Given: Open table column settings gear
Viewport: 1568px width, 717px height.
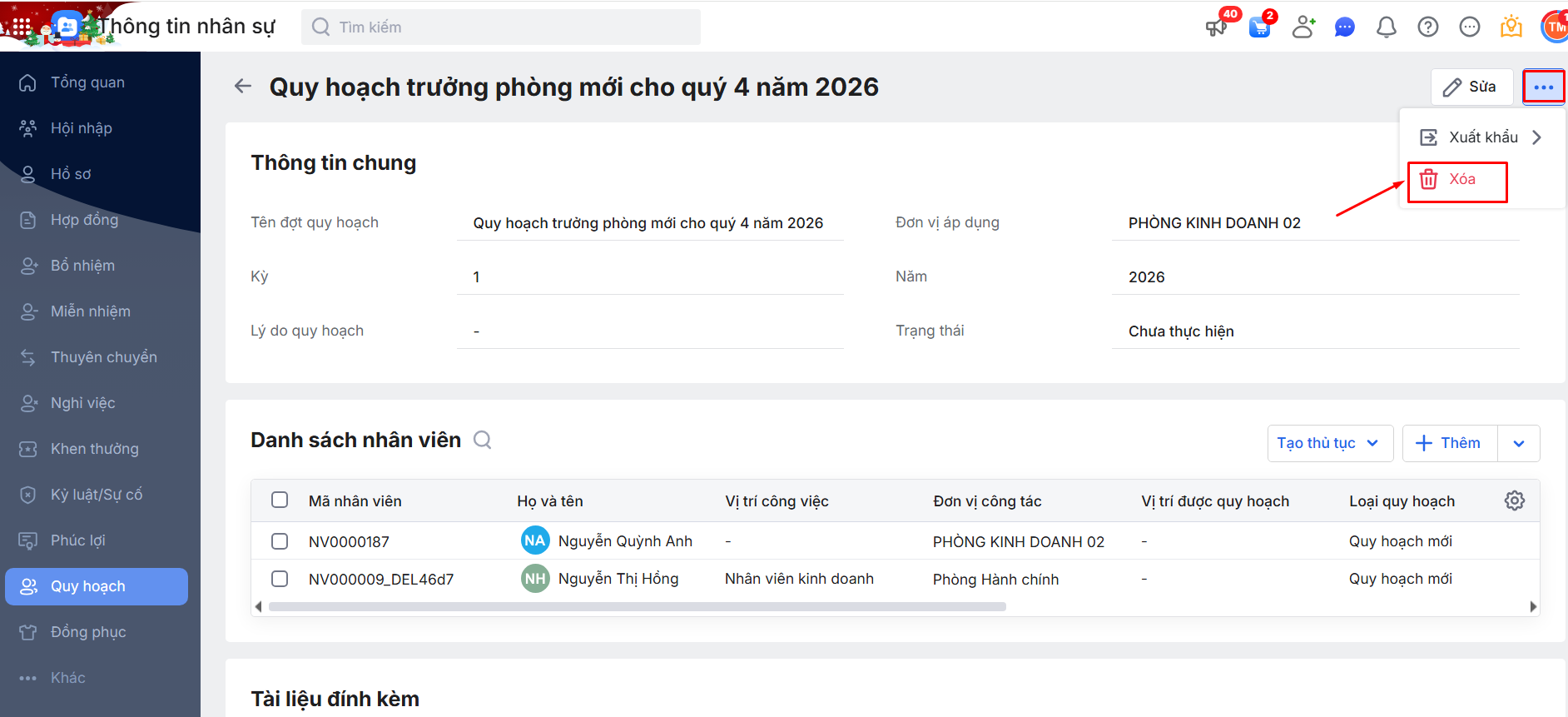Looking at the screenshot, I should tap(1514, 500).
